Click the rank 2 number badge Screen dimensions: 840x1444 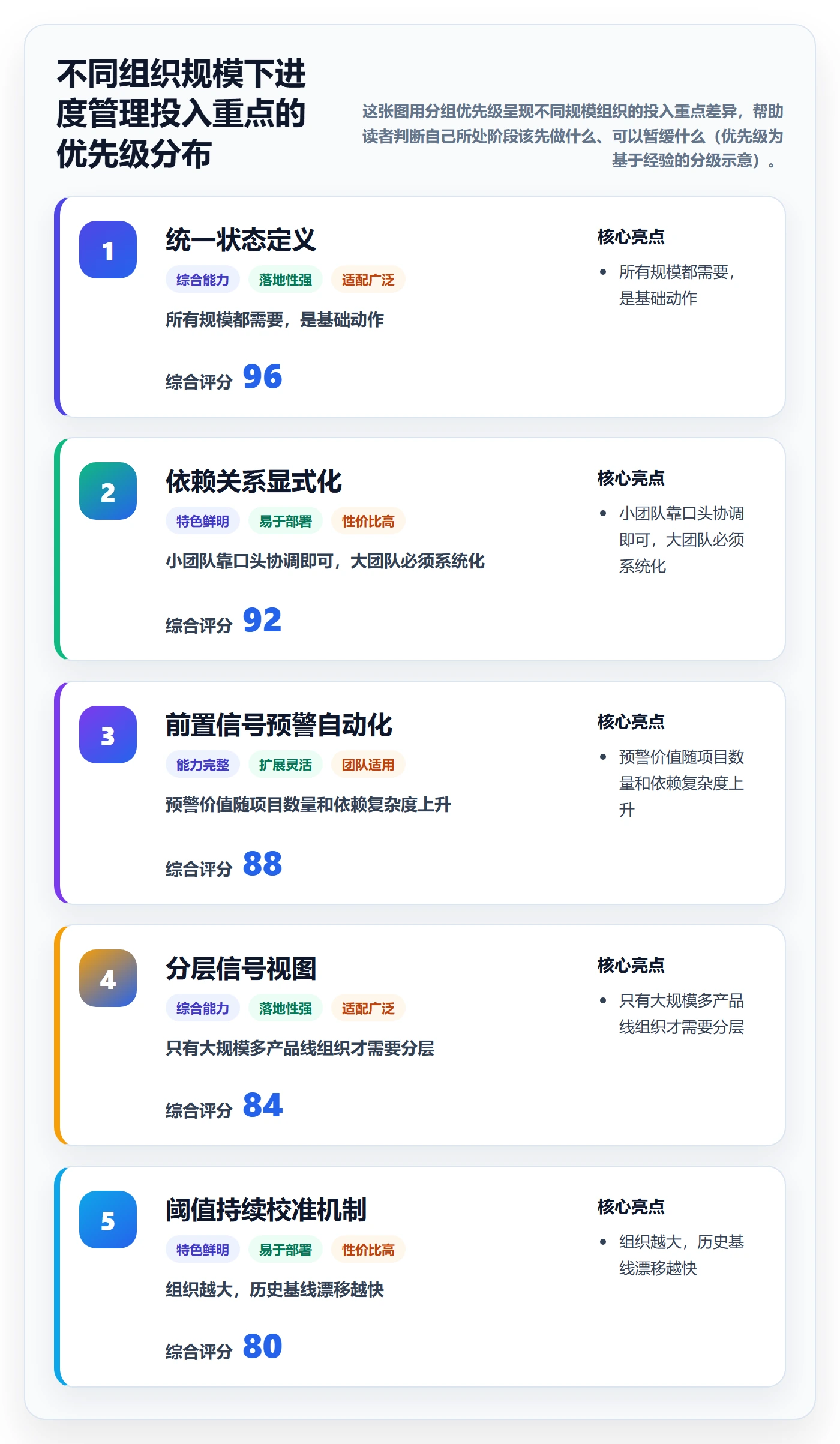[x=108, y=491]
